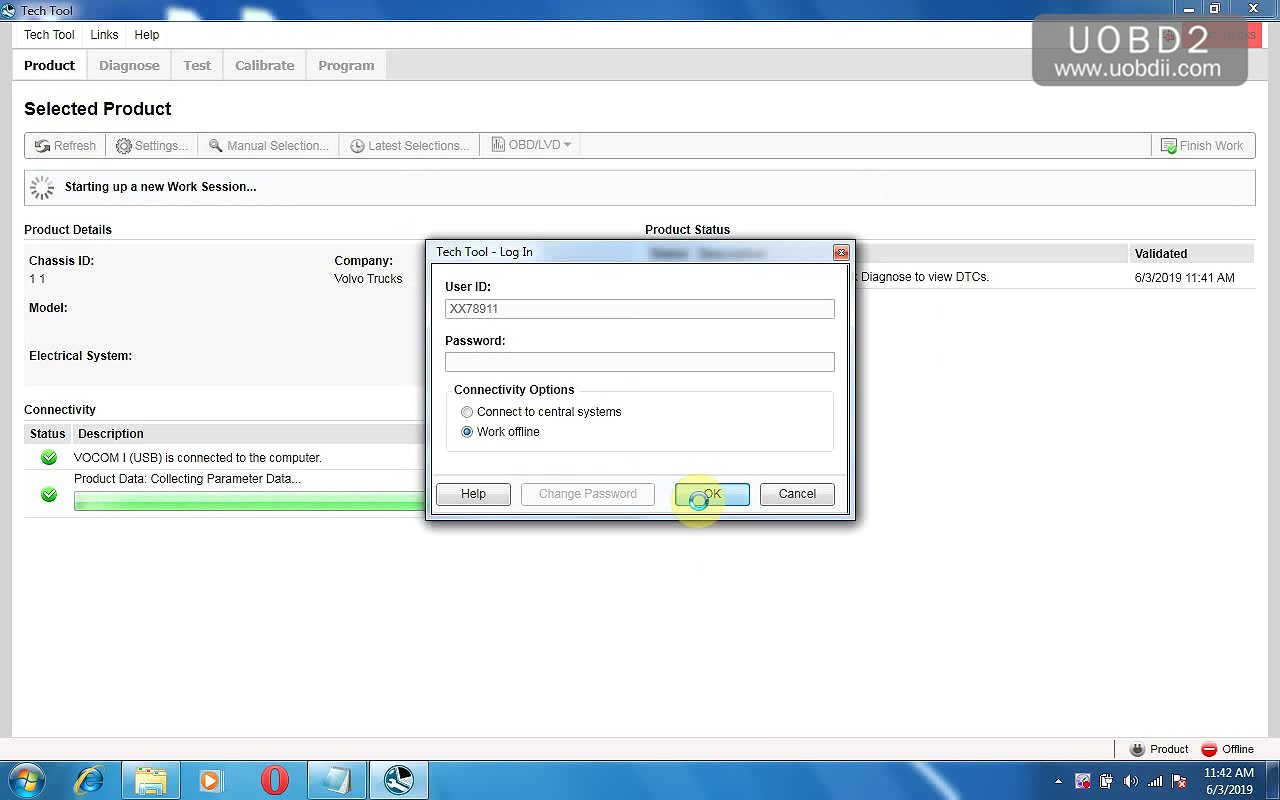Open Windows Explorer folder from taskbar
Image resolution: width=1280 pixels, height=800 pixels.
(x=151, y=780)
